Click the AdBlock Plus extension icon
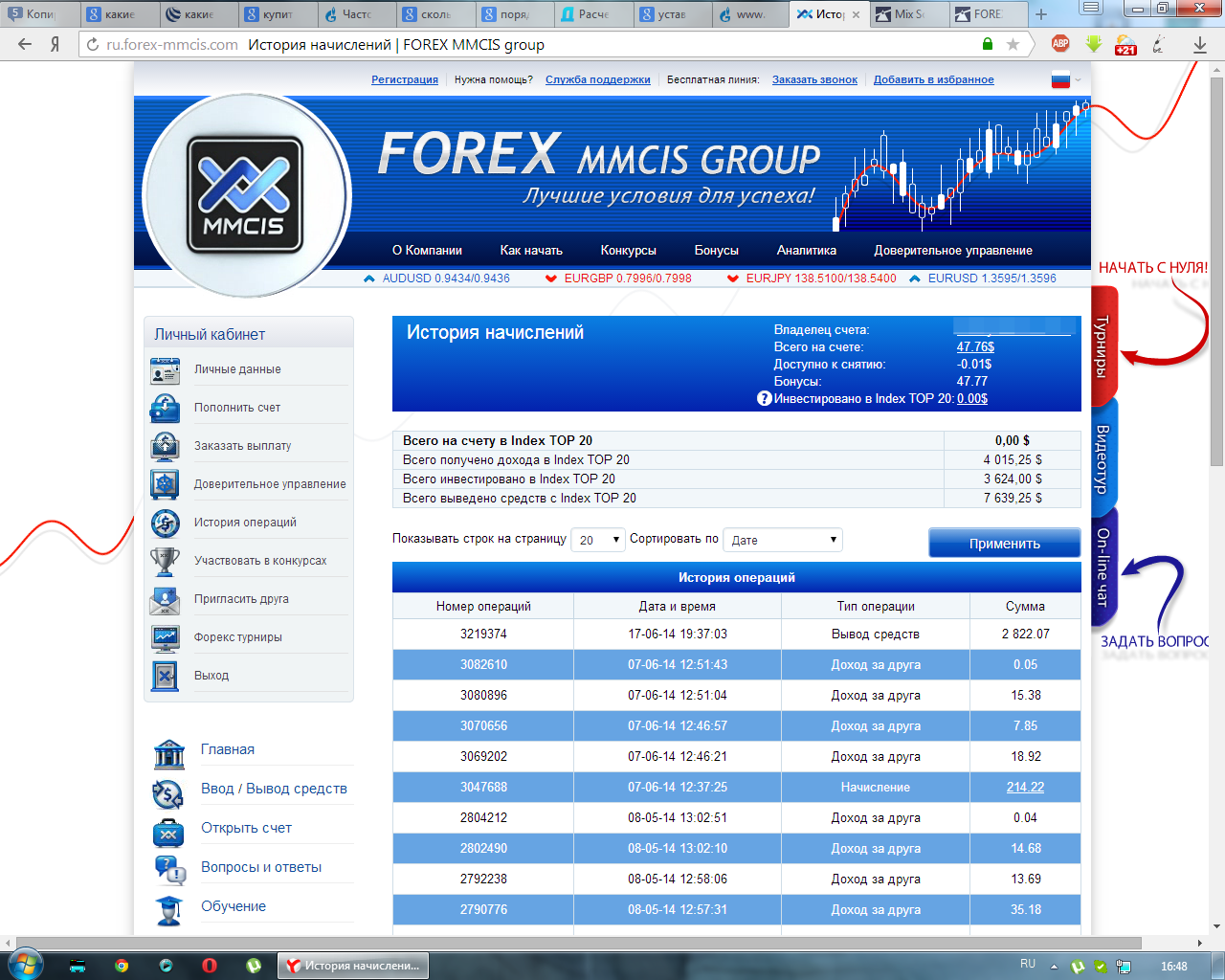This screenshot has height=980, width=1225. (1060, 44)
